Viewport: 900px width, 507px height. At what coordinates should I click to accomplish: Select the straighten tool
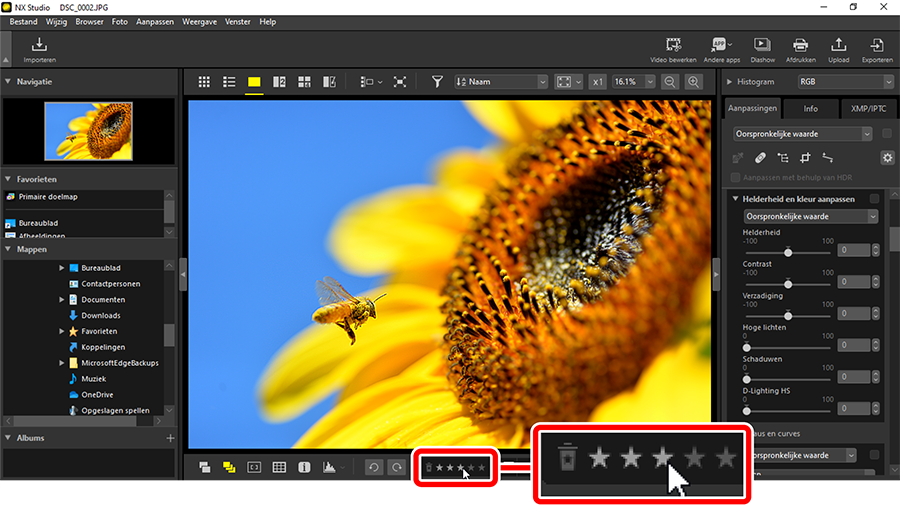(827, 157)
